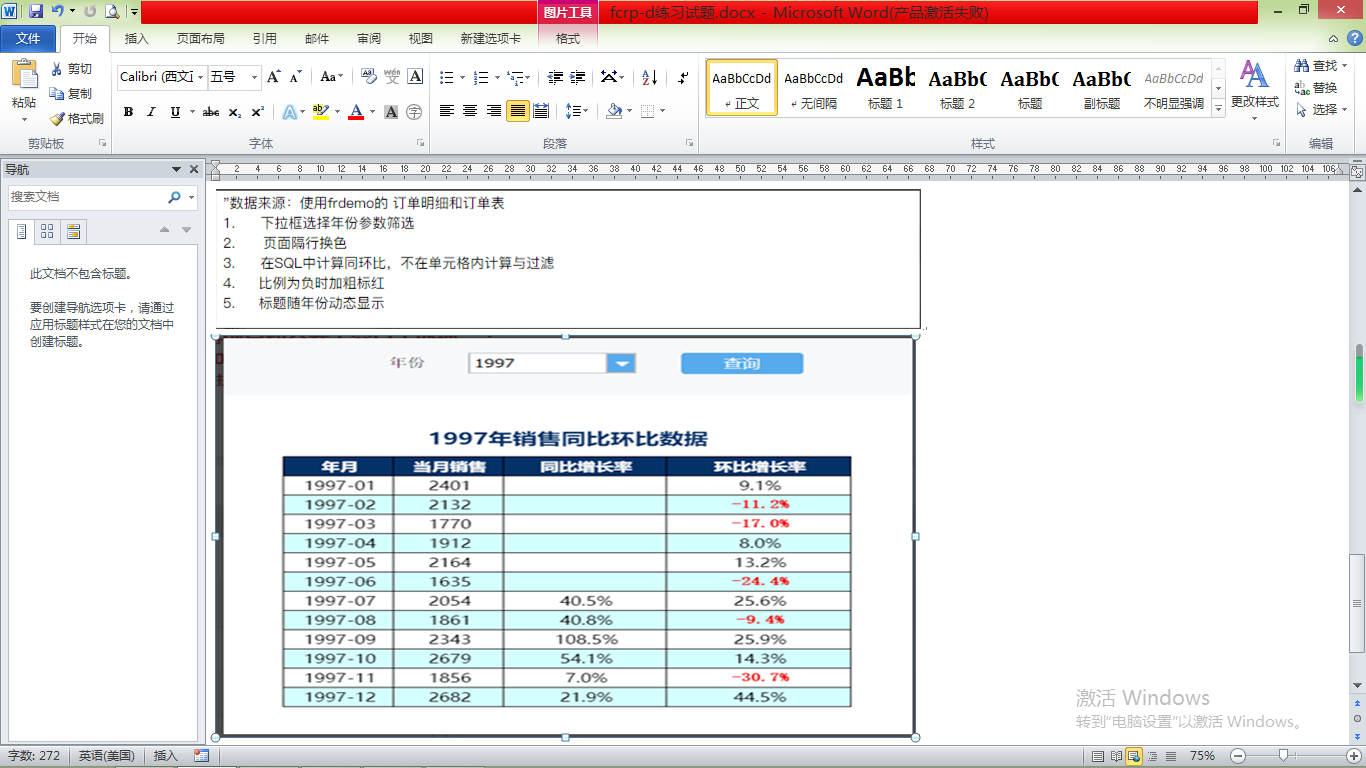Screen dimensions: 1366x768
Task: Click the yellow Text Highlight Color button
Action: click(320, 112)
